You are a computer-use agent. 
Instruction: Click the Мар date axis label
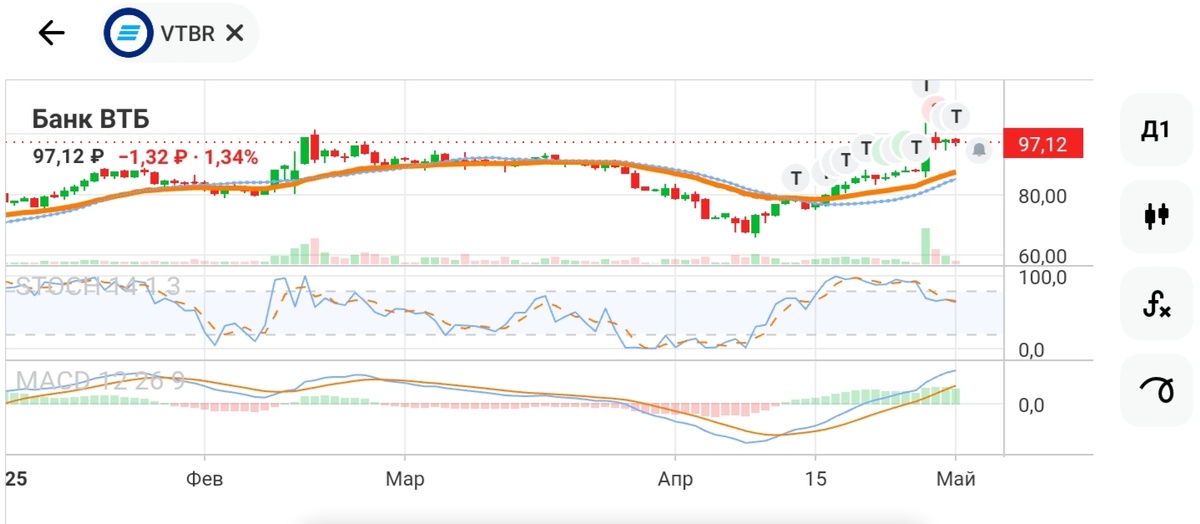pyautogui.click(x=405, y=479)
